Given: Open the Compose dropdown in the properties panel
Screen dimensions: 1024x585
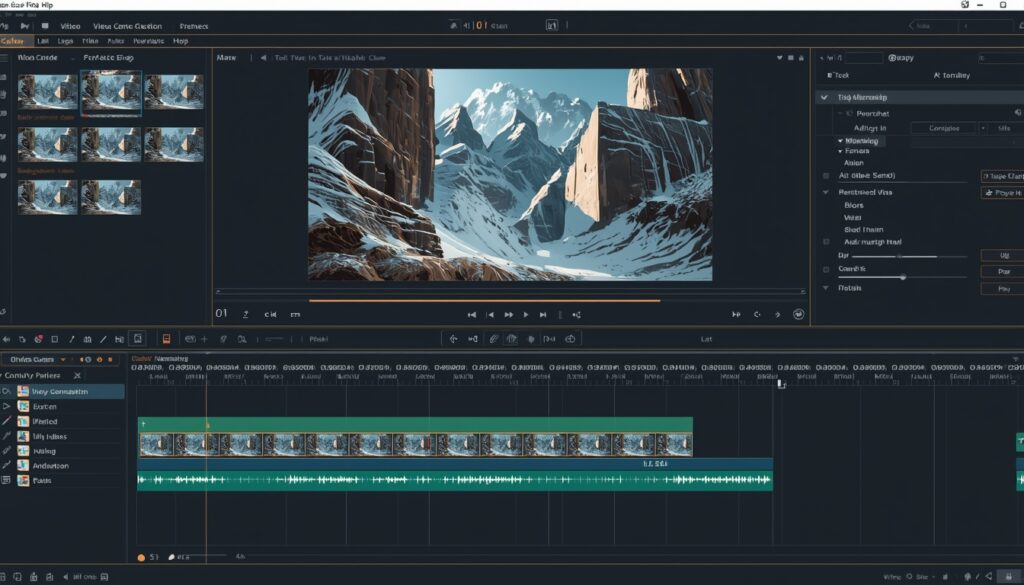Looking at the screenshot, I should point(946,129).
